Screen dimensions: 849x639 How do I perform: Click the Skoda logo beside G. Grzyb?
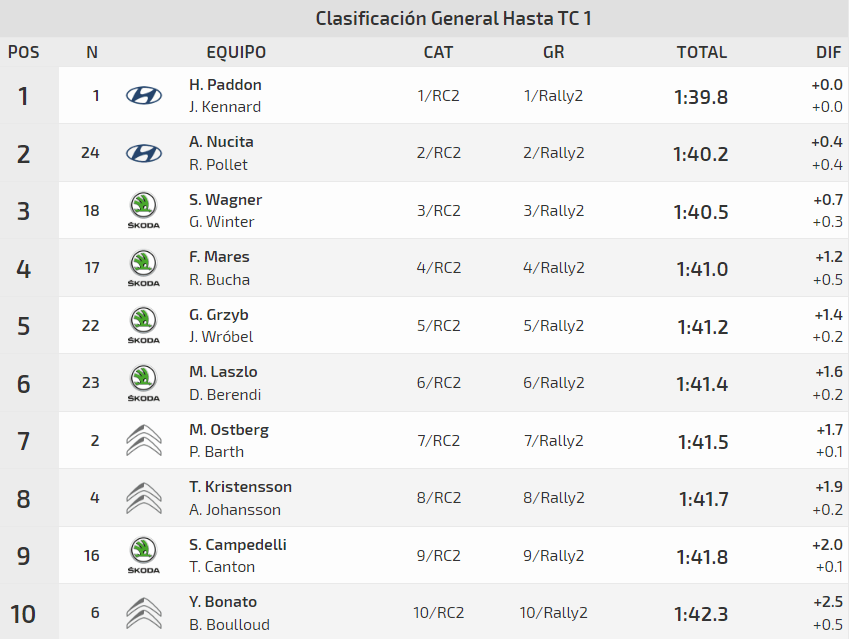pos(143,326)
